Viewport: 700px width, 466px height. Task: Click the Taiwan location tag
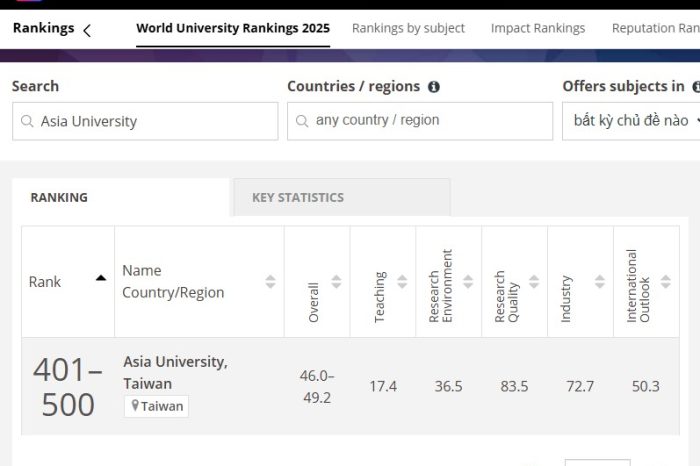(x=157, y=406)
